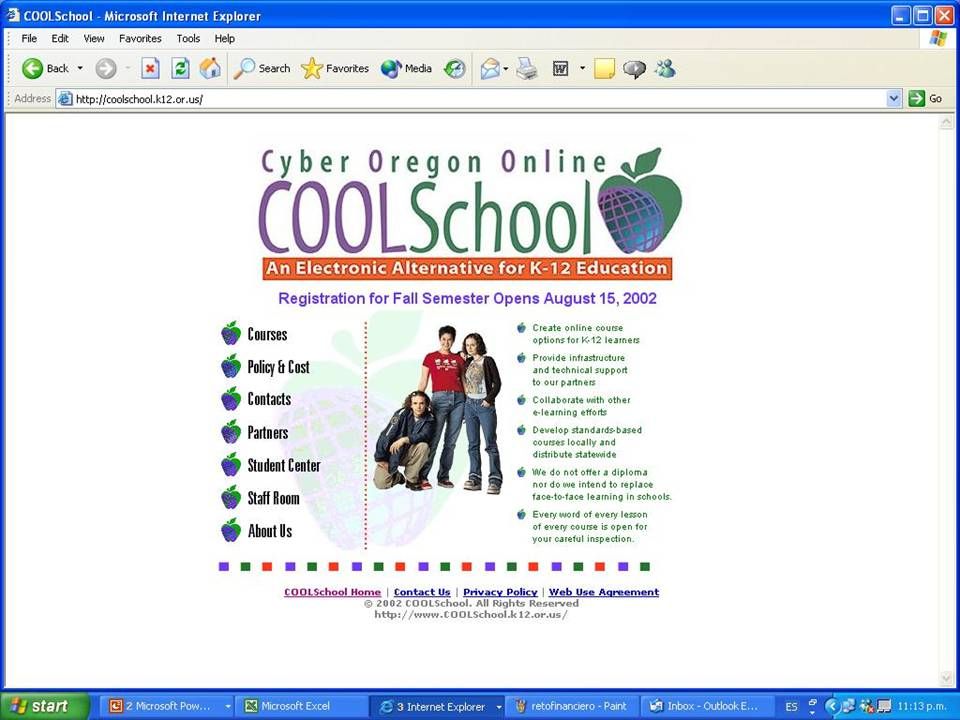
Task: Open the Student Center link
Action: click(x=283, y=465)
